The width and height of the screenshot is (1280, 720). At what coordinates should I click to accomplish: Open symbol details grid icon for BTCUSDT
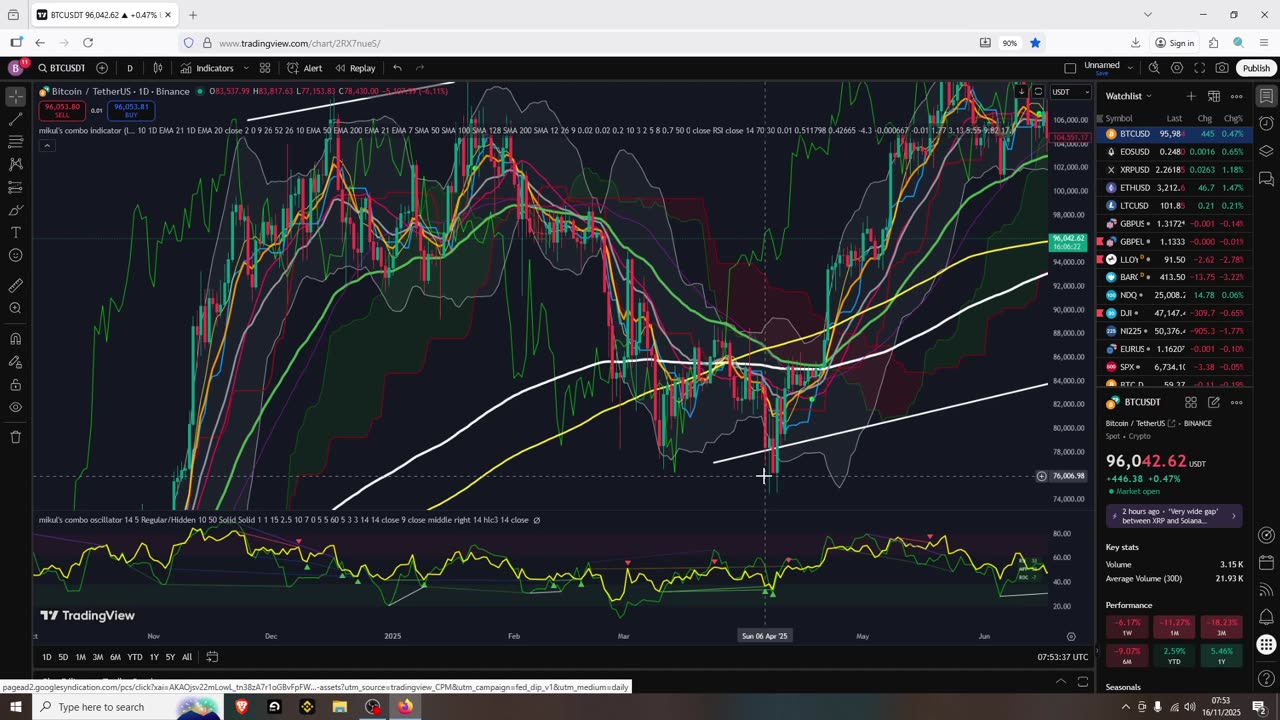1191,402
